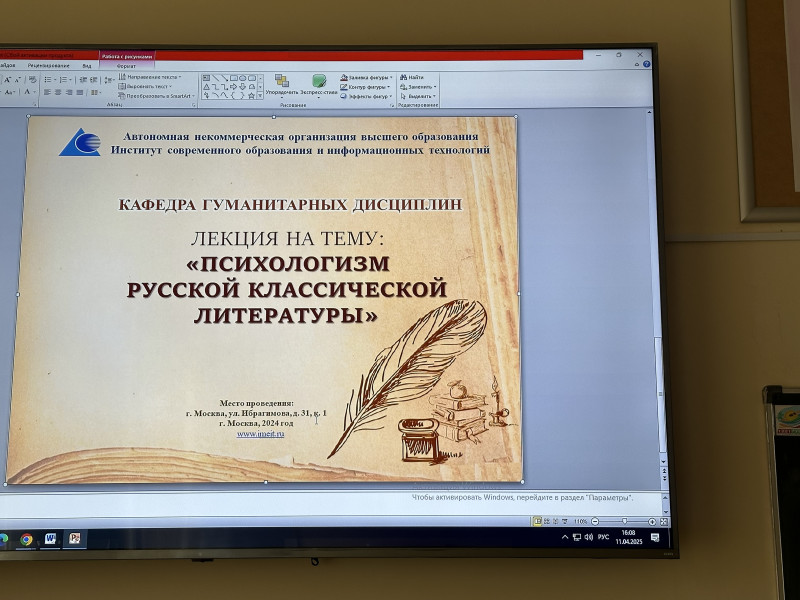The width and height of the screenshot is (800, 600).
Task: Open the notification center in the tray
Action: coord(655,537)
